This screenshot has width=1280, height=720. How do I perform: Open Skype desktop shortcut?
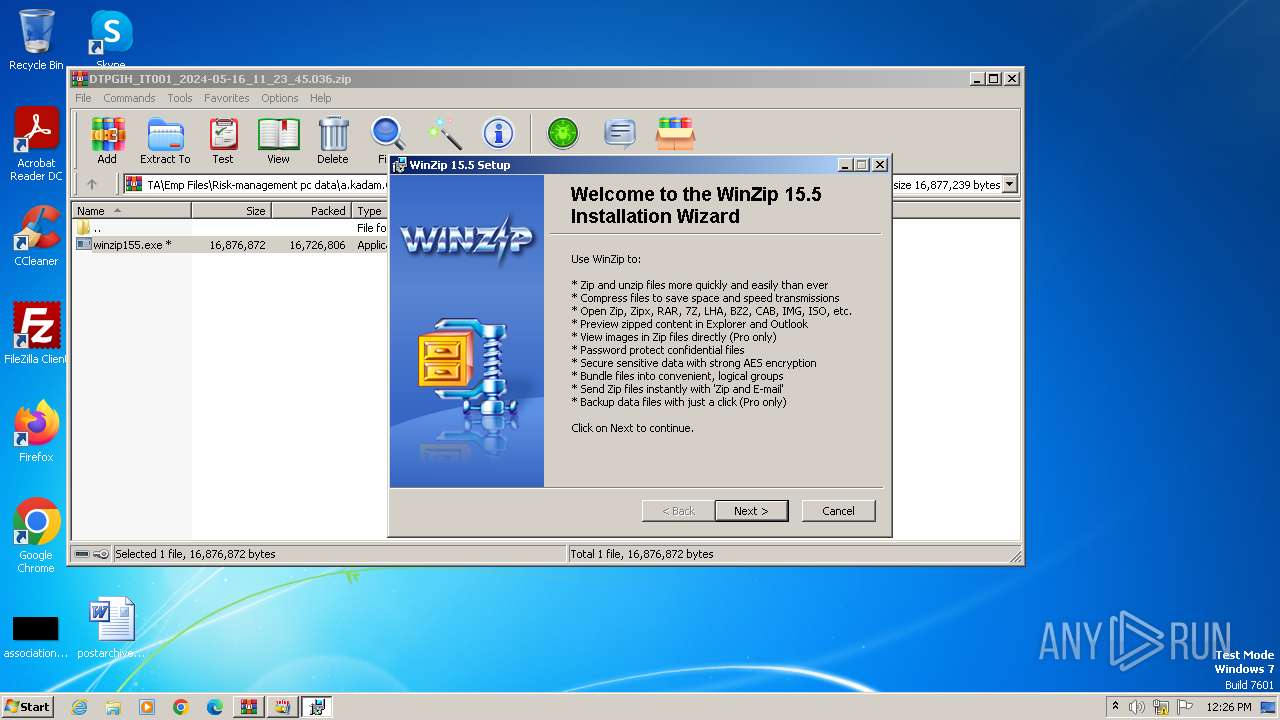click(x=111, y=40)
